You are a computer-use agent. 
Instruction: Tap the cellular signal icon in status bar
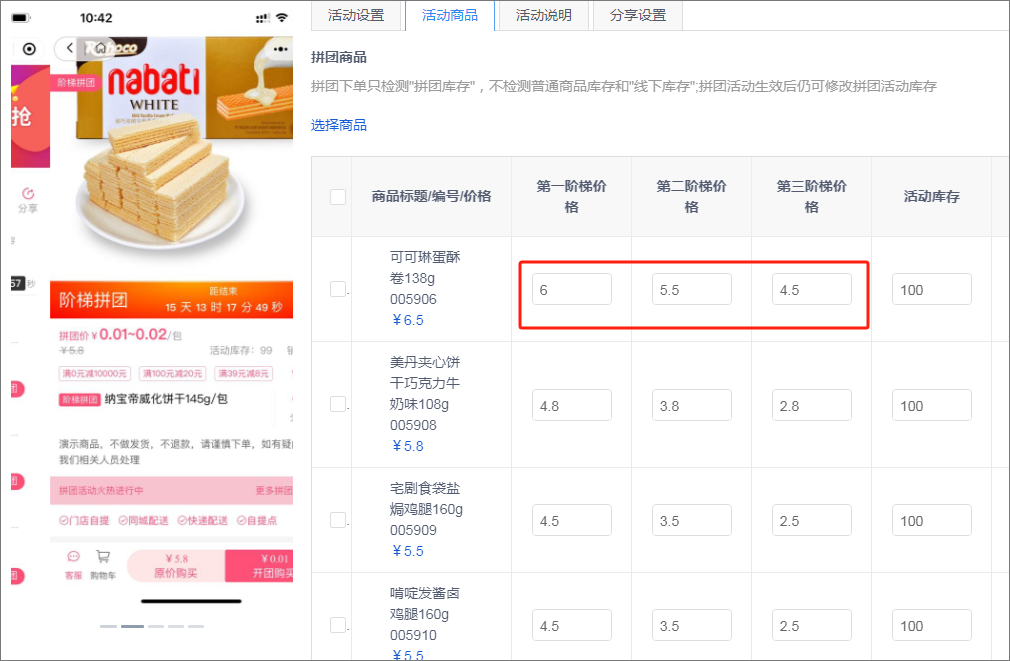(x=262, y=18)
